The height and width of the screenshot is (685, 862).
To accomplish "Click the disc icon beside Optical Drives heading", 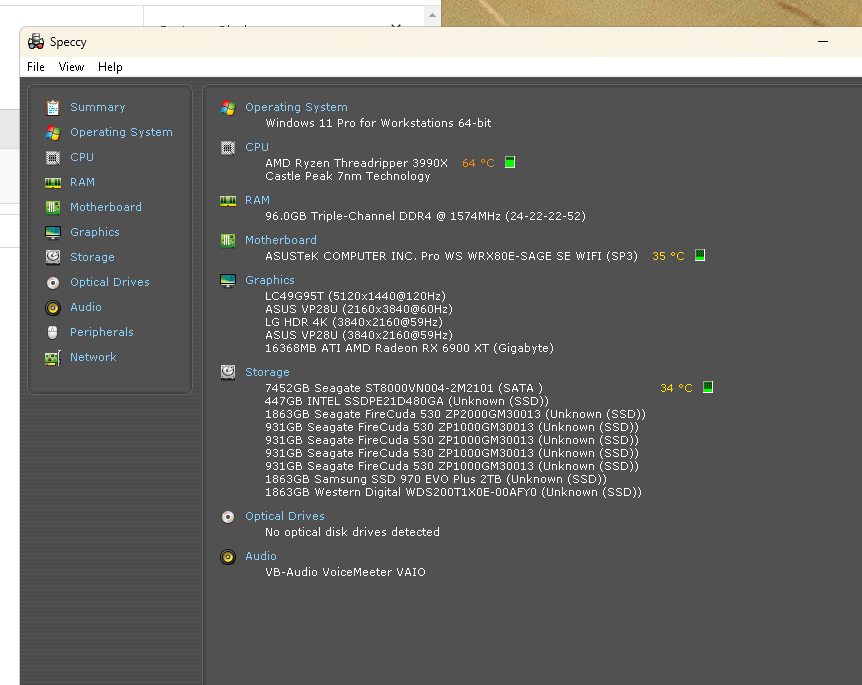I will (228, 517).
